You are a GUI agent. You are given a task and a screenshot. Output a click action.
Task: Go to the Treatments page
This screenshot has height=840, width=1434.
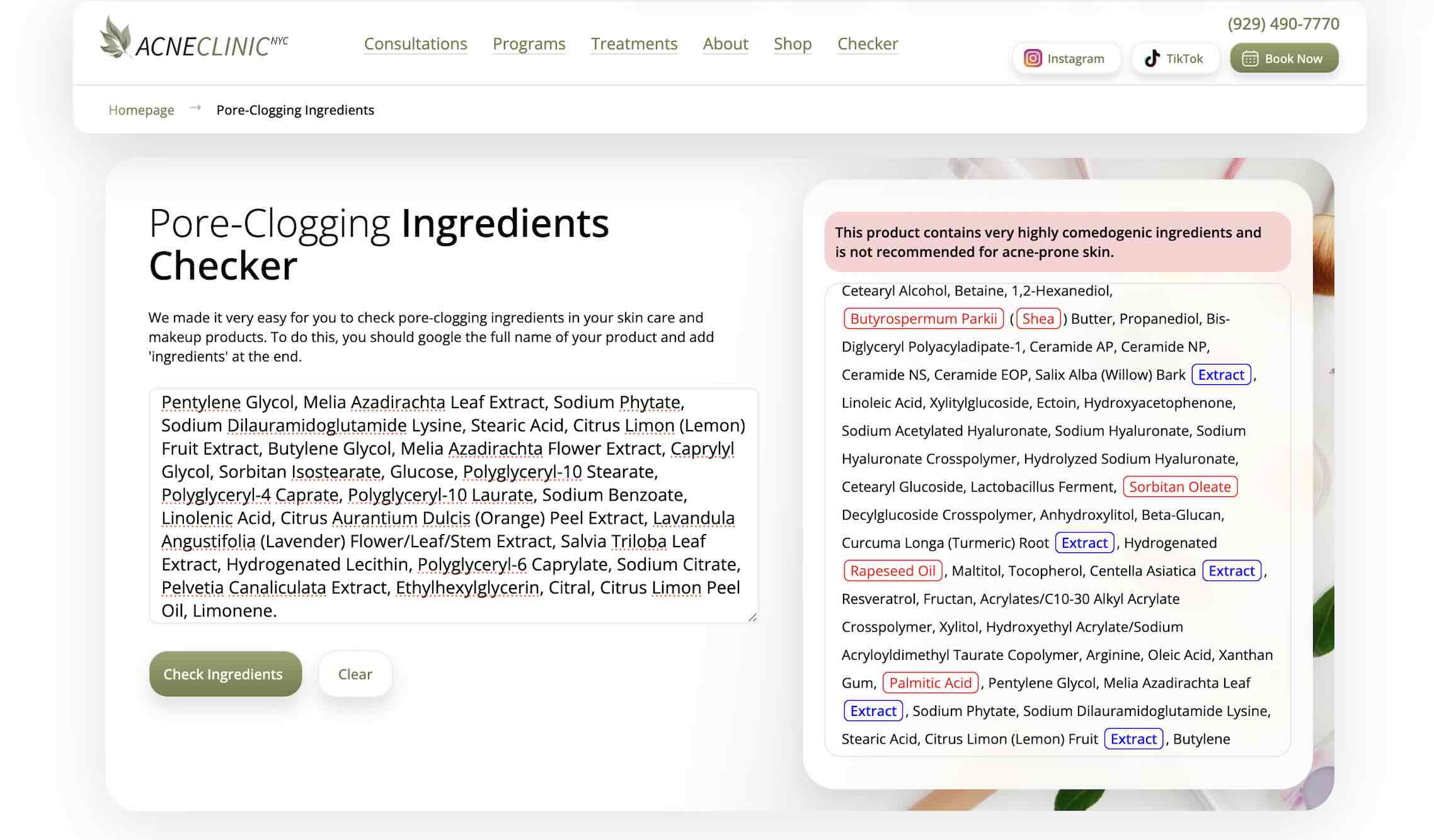pyautogui.click(x=634, y=43)
